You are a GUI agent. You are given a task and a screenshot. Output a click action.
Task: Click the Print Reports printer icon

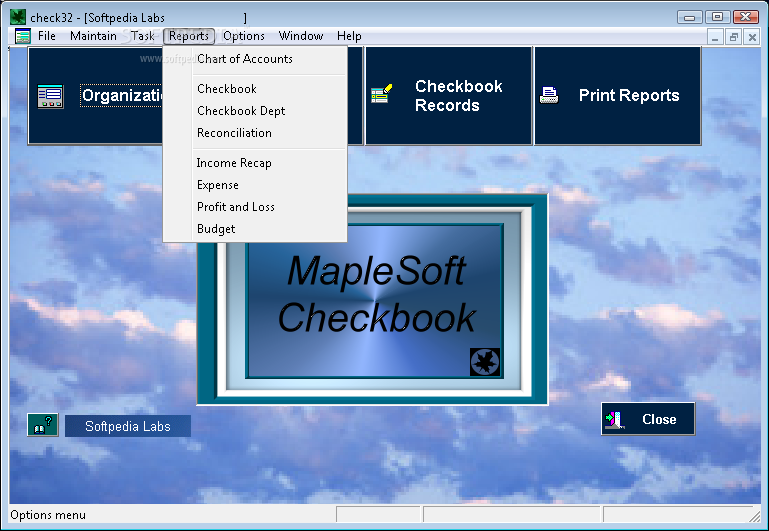(x=549, y=95)
